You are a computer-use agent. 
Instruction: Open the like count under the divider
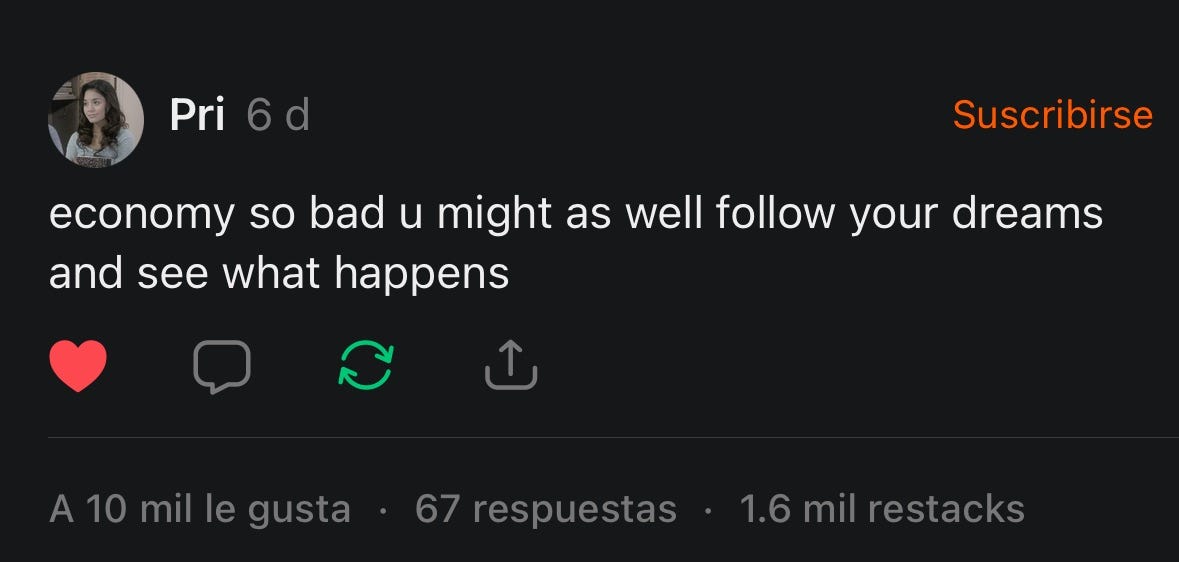click(x=200, y=509)
